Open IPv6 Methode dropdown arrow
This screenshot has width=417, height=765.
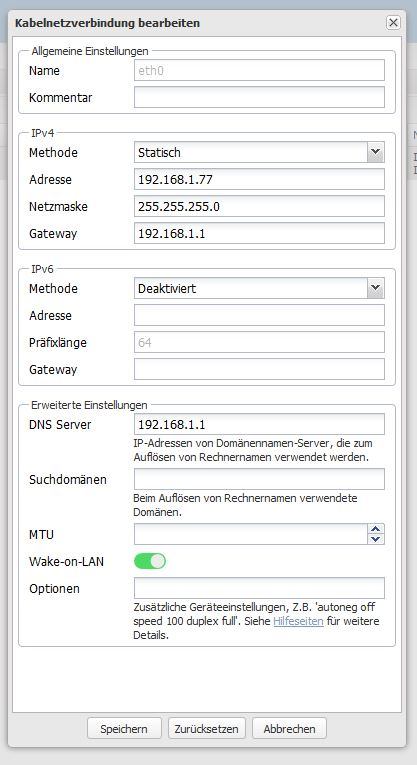coord(375,288)
